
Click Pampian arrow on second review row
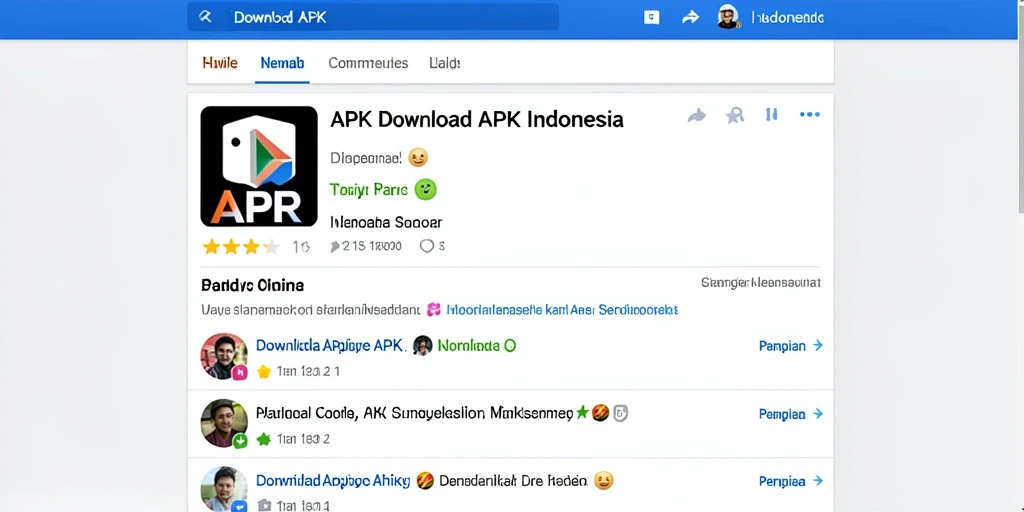coord(790,414)
